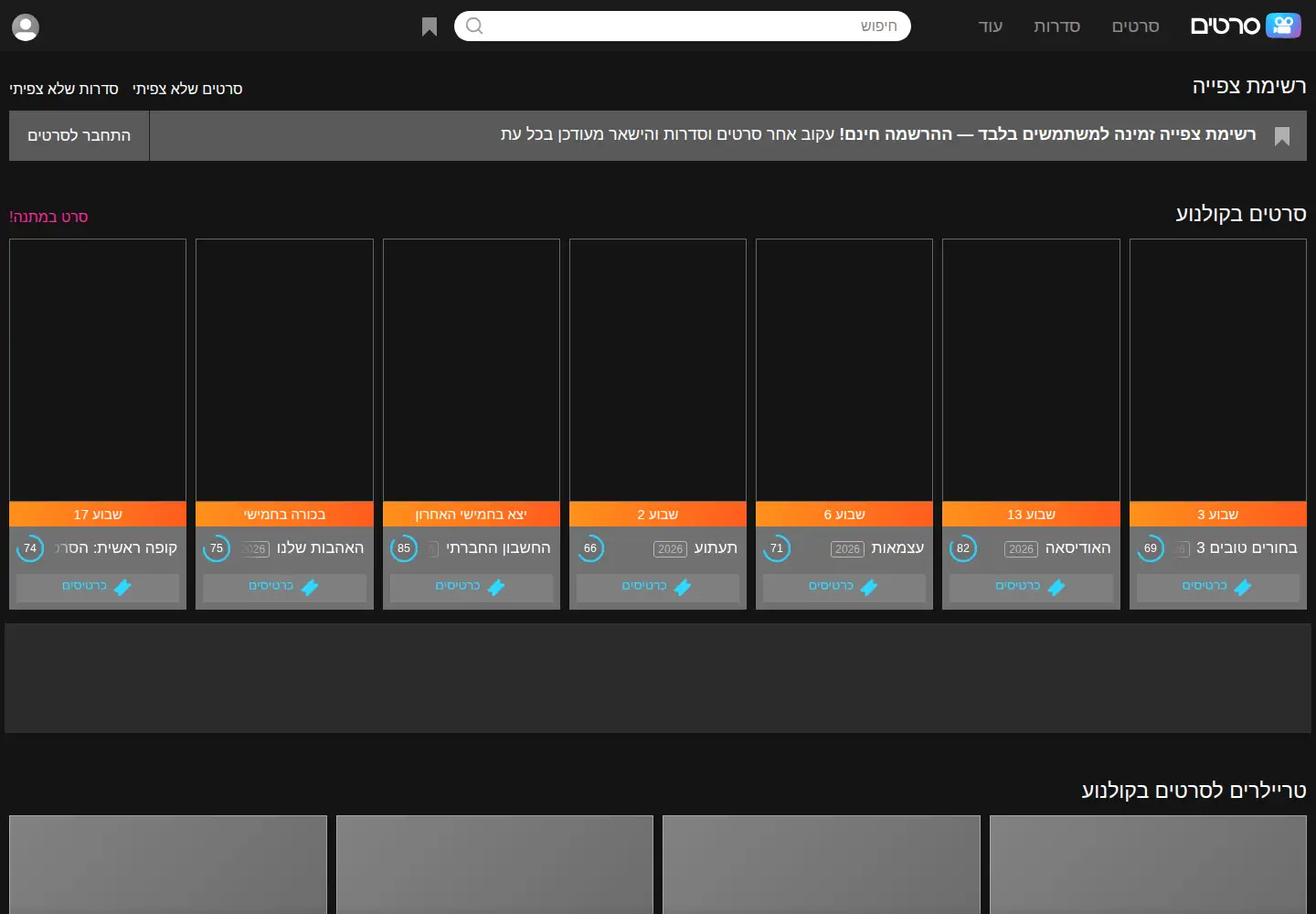Click score circle 69 for בחורים טובים 3
This screenshot has height=914, width=1316.
[x=1151, y=548]
